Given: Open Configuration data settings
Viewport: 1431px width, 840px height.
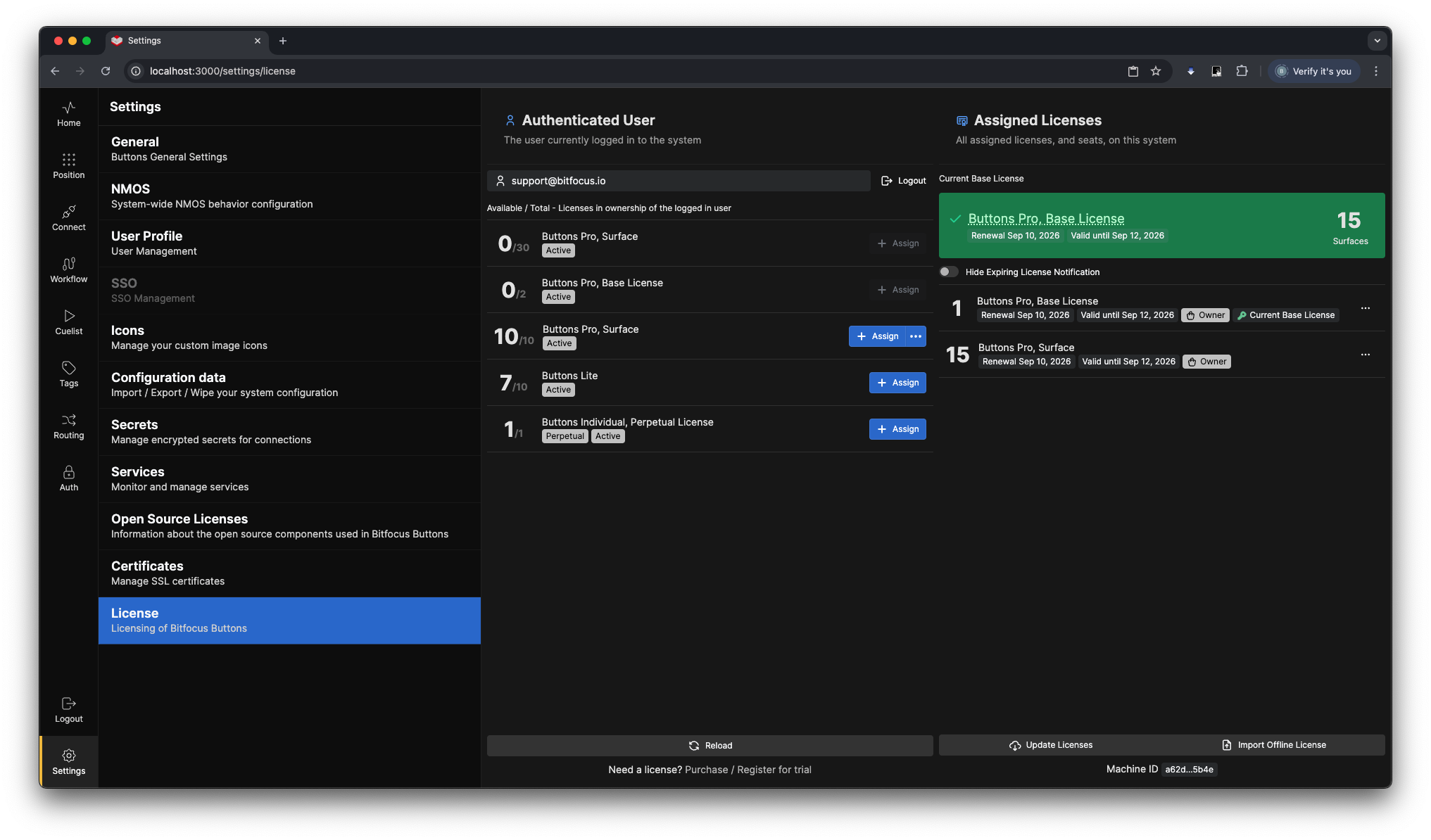Looking at the screenshot, I should coord(289,385).
